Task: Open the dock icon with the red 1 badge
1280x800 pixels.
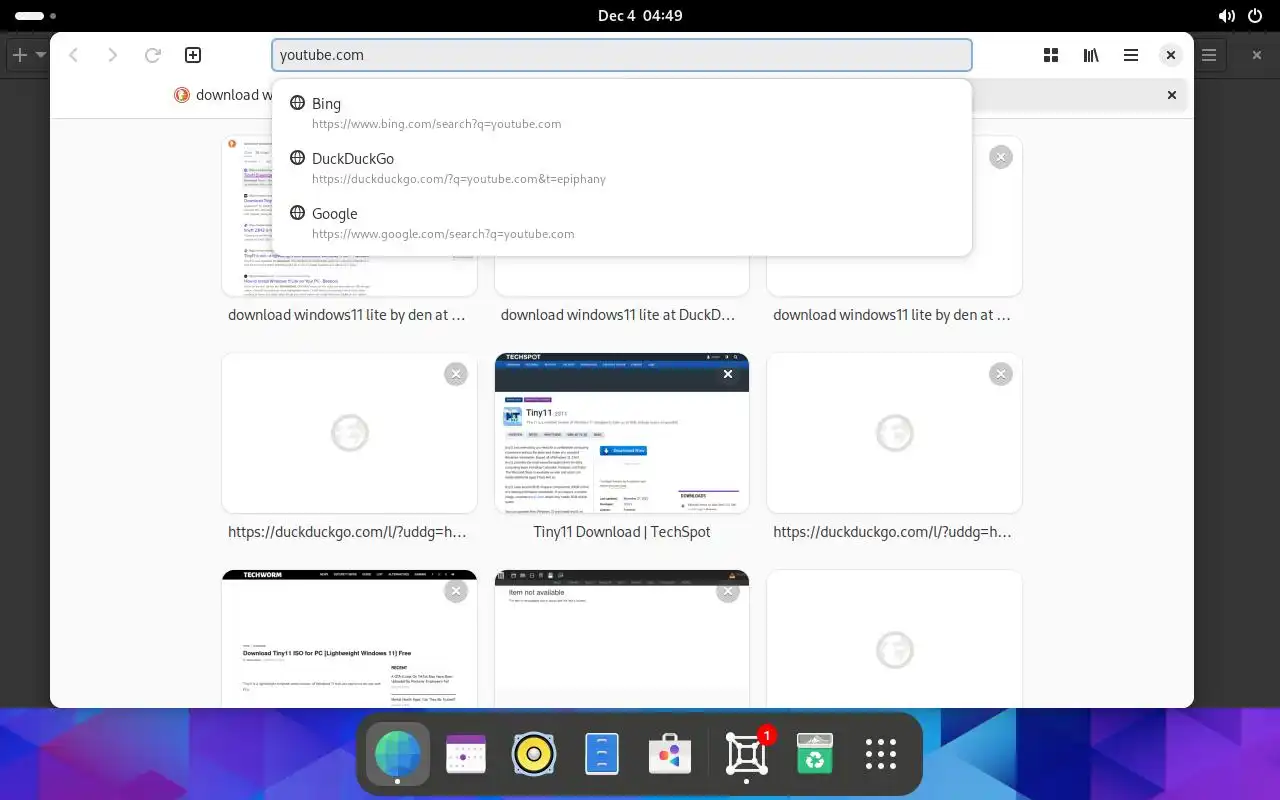Action: [x=747, y=754]
